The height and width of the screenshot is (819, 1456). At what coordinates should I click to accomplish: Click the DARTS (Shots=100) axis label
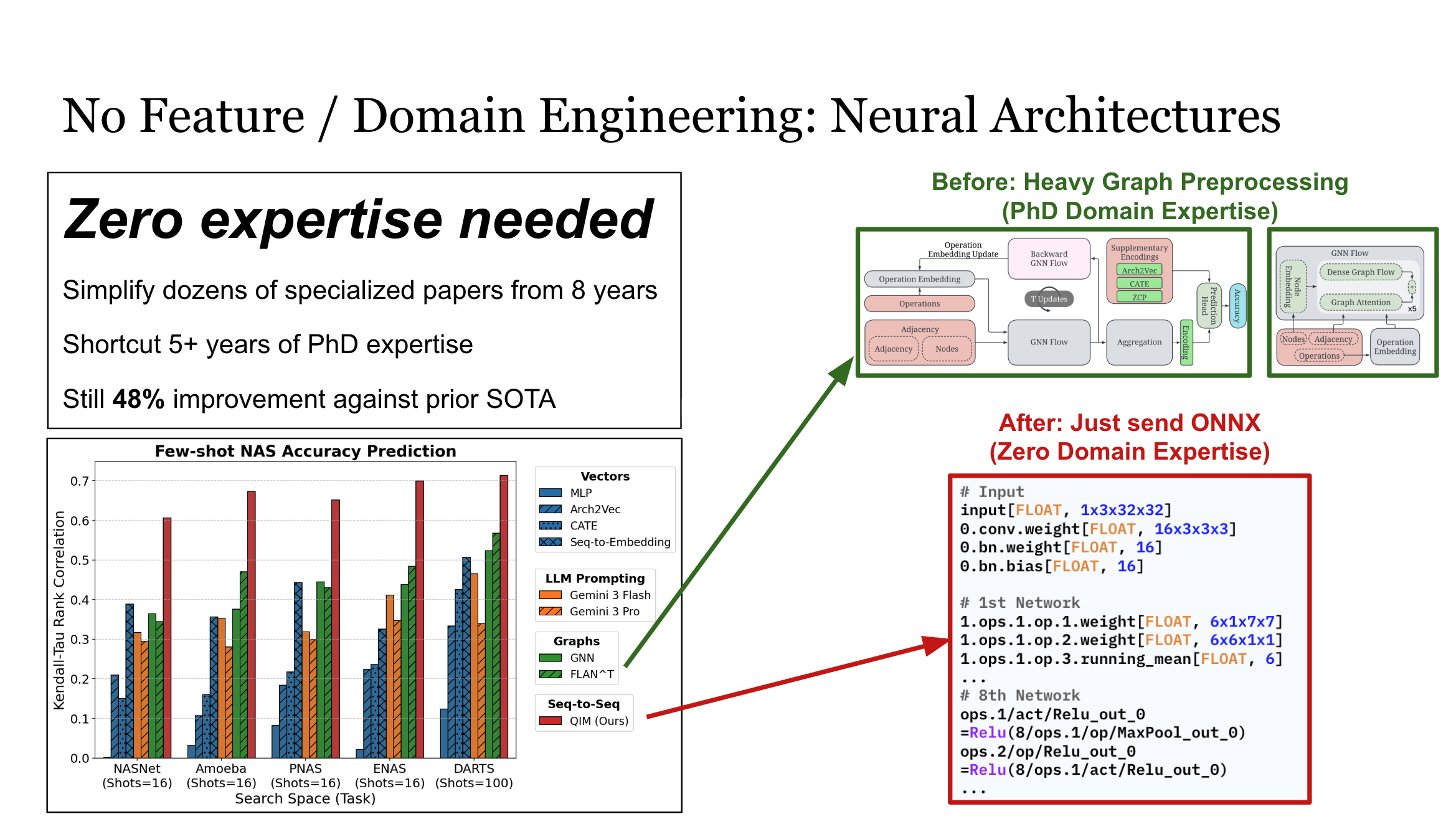tap(474, 776)
